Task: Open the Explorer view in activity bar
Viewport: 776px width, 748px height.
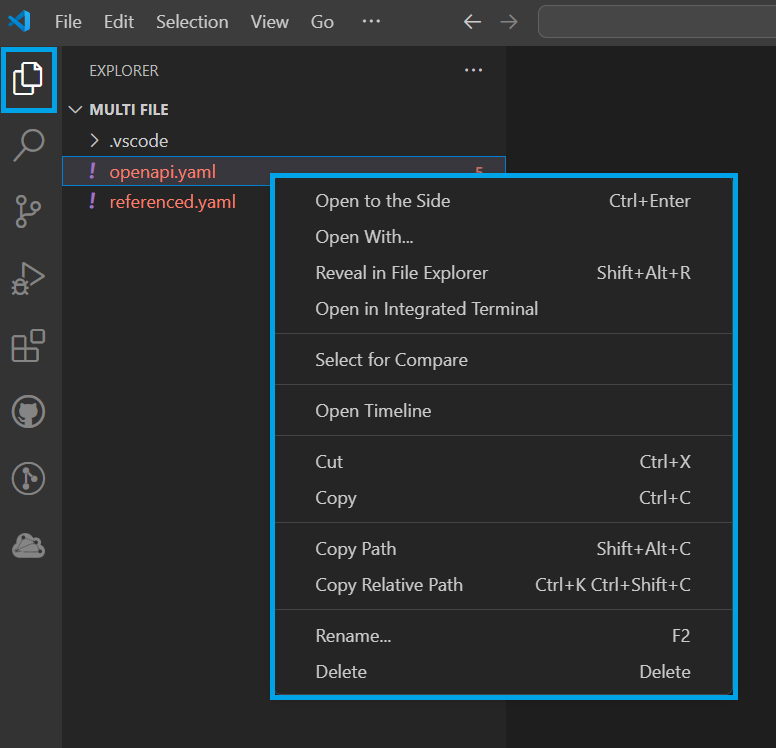Action: (x=28, y=79)
